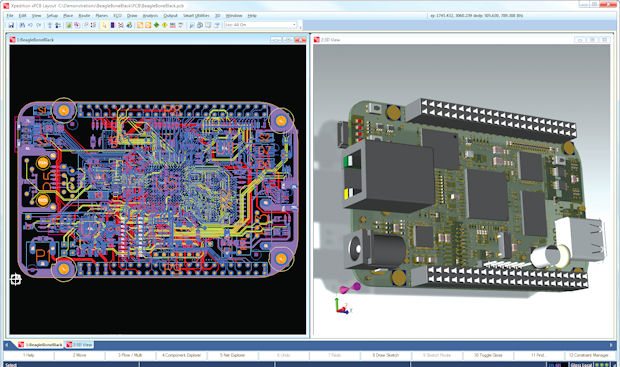The width and height of the screenshot is (620, 367).
Task: Click the Undo arrow toolbar icon
Action: 30,25
